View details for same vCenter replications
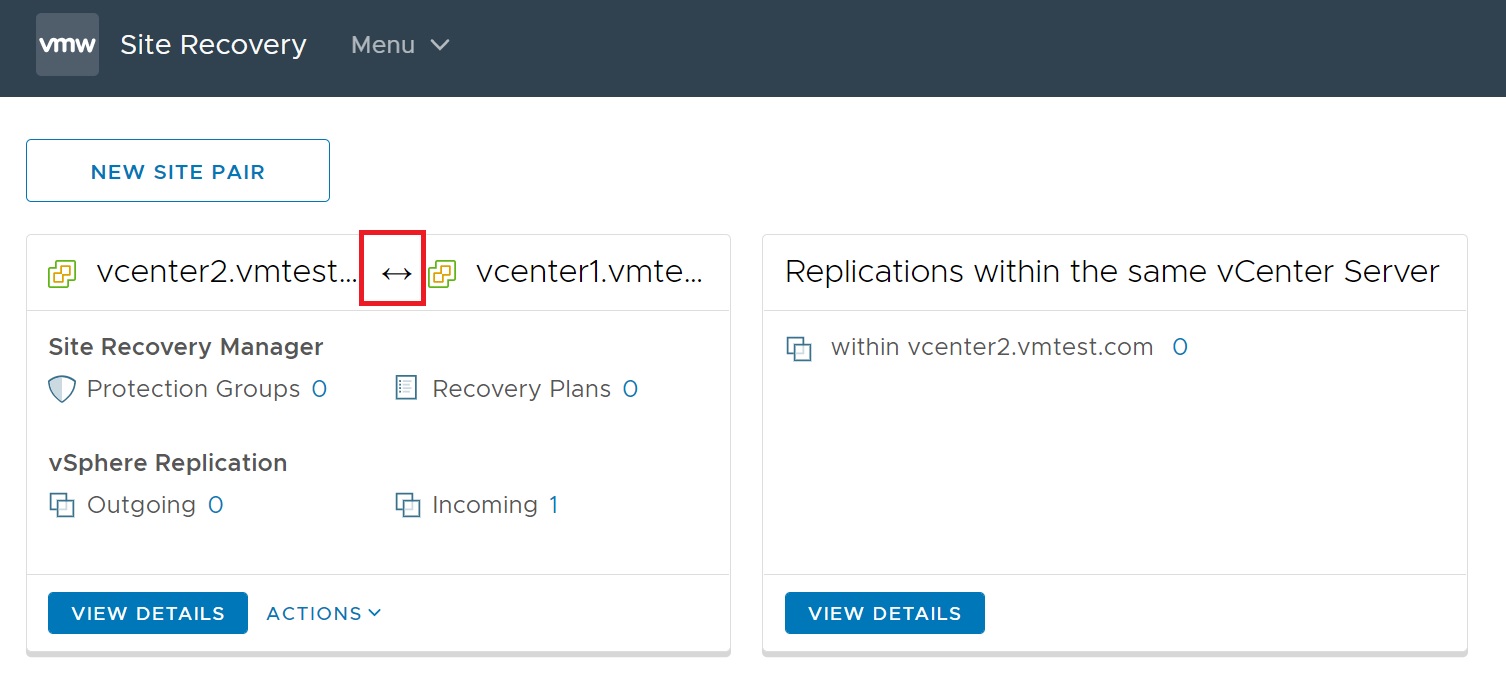 coord(884,613)
